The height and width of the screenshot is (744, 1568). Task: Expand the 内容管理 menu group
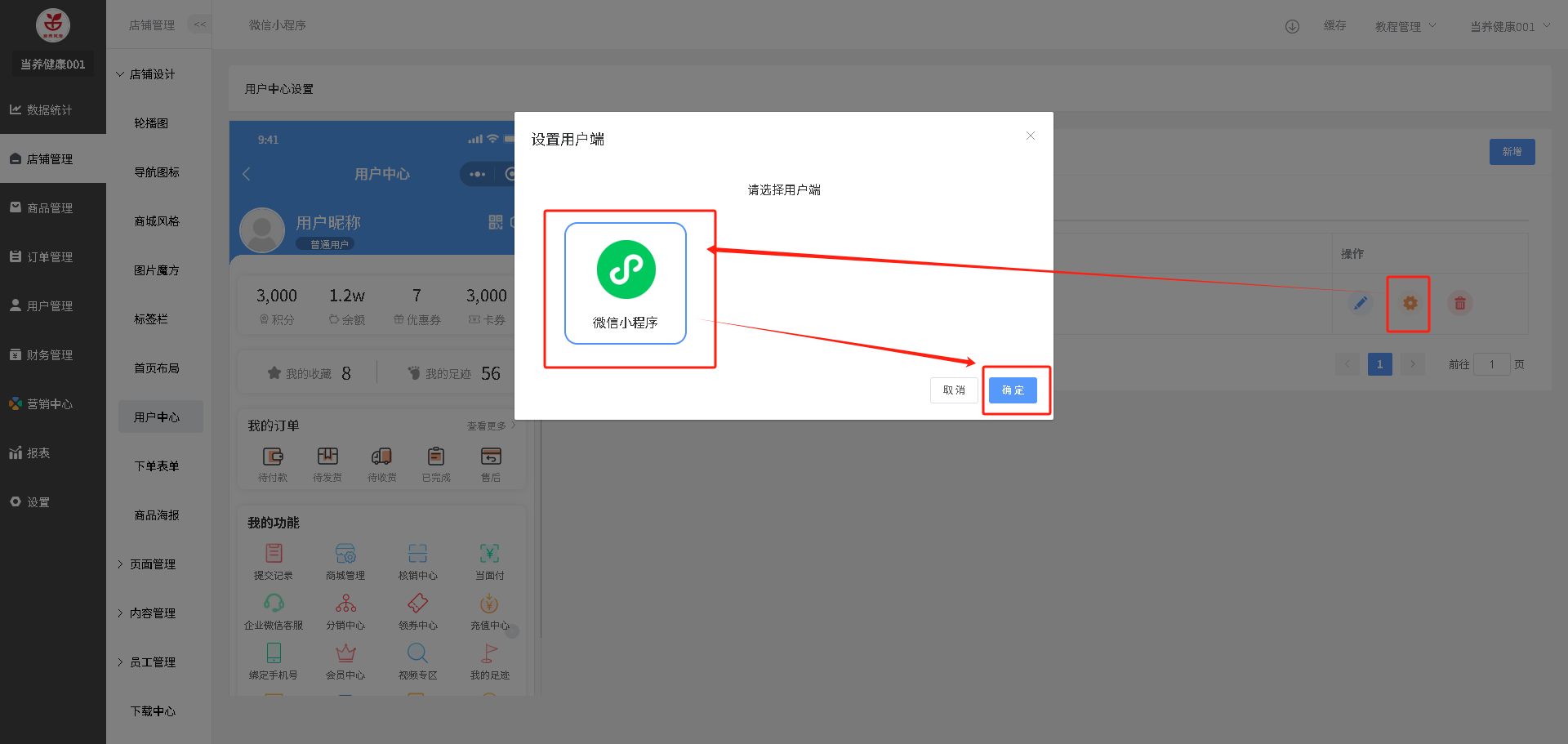point(151,613)
